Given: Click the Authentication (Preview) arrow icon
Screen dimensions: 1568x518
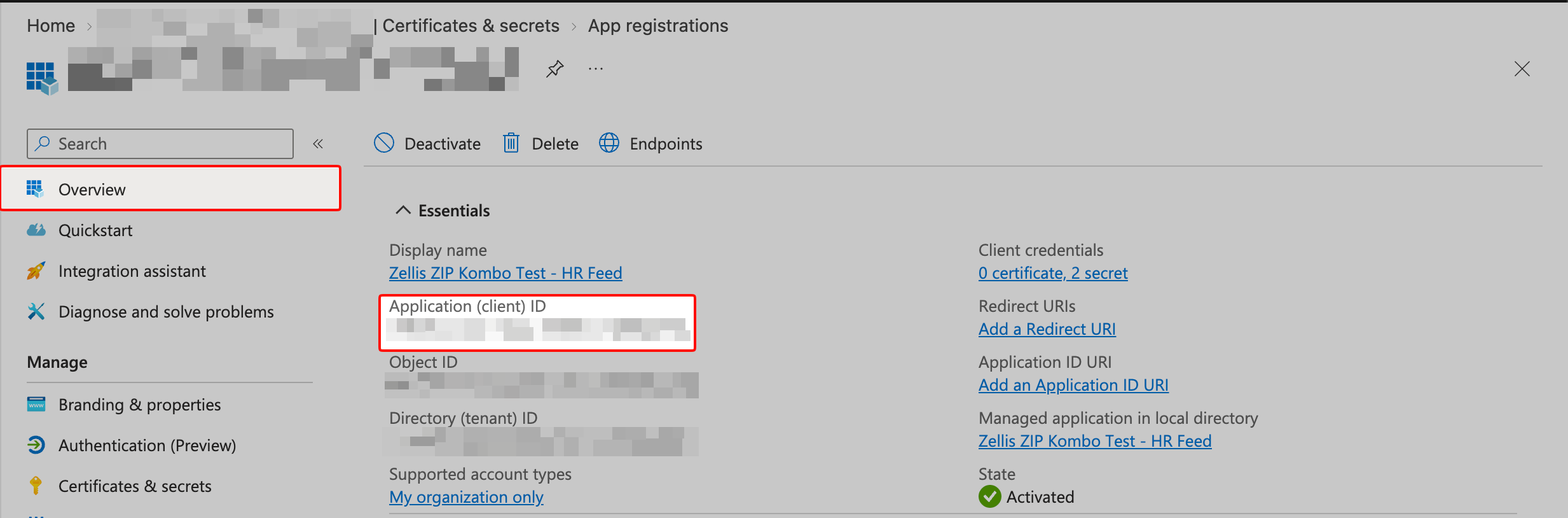Looking at the screenshot, I should (36, 445).
